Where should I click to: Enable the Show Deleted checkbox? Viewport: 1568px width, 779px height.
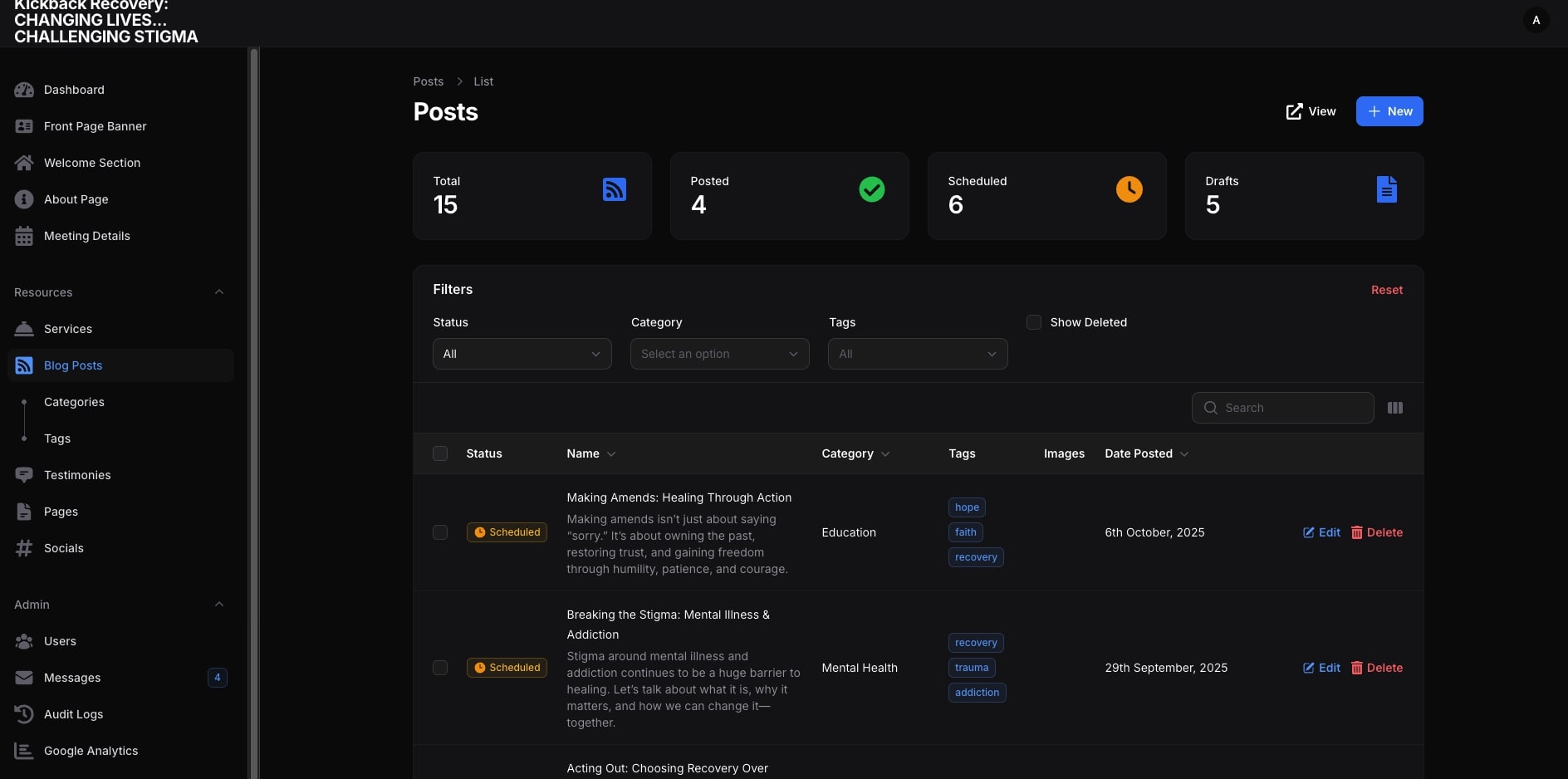coord(1034,322)
